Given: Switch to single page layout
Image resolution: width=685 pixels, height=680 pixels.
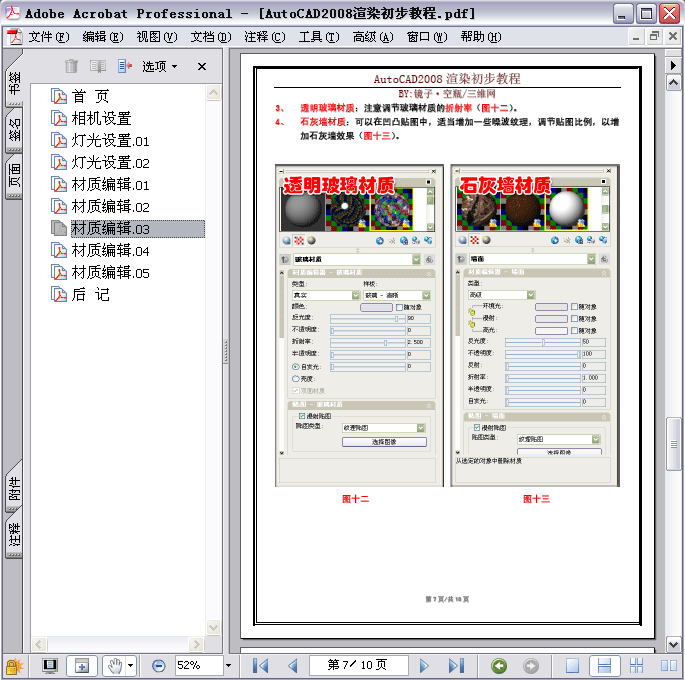Looking at the screenshot, I should (572, 666).
